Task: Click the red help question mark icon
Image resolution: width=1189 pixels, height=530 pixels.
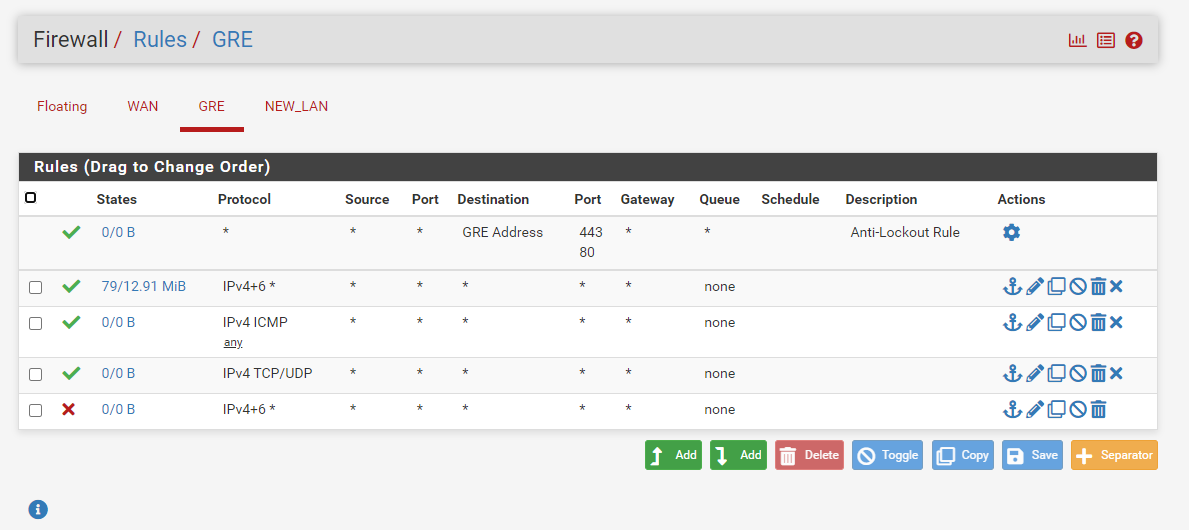Action: [x=1133, y=41]
